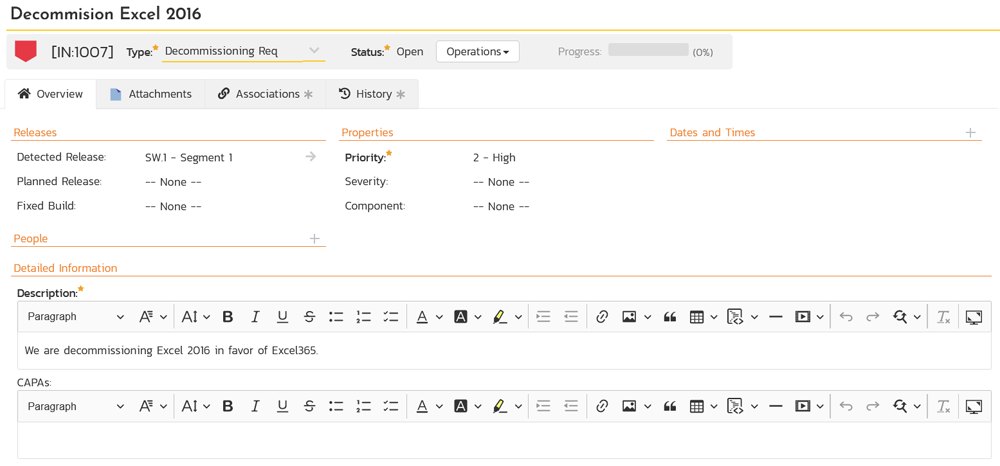This screenshot has width=1000, height=466.
Task: Toggle to-do list in the Description editor
Action: tap(390, 317)
